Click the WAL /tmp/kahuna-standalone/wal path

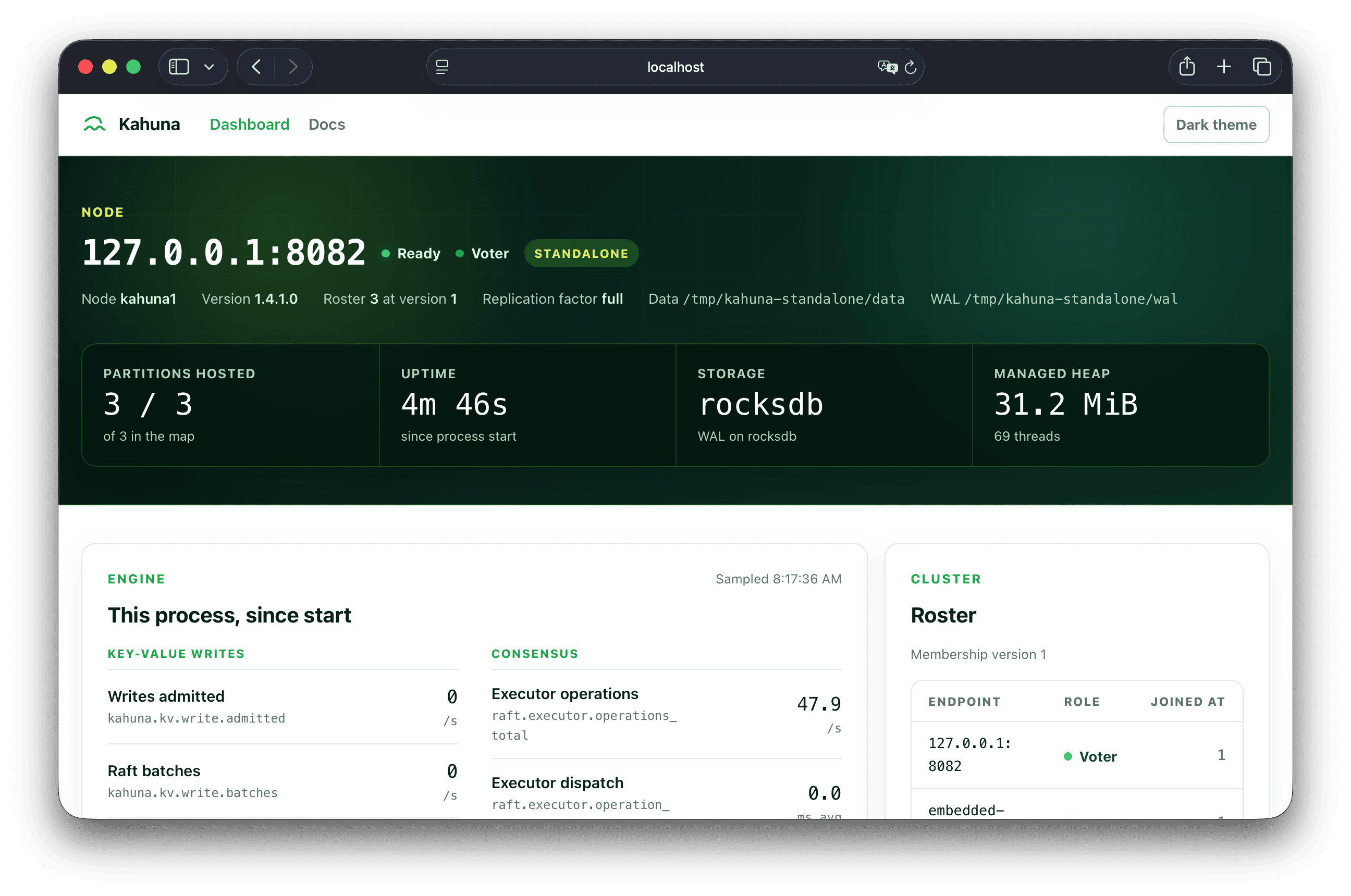coord(1054,299)
